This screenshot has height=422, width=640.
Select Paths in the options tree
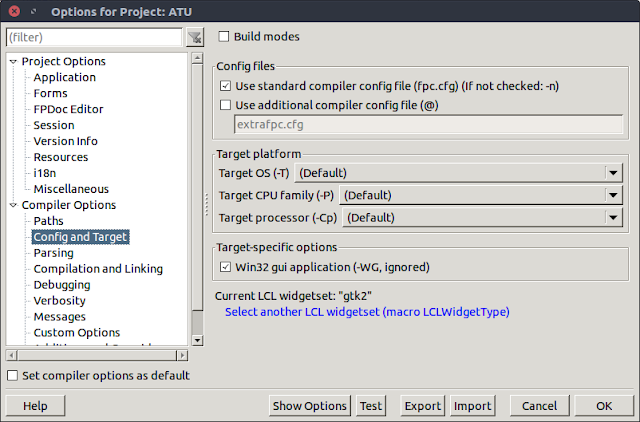point(48,221)
